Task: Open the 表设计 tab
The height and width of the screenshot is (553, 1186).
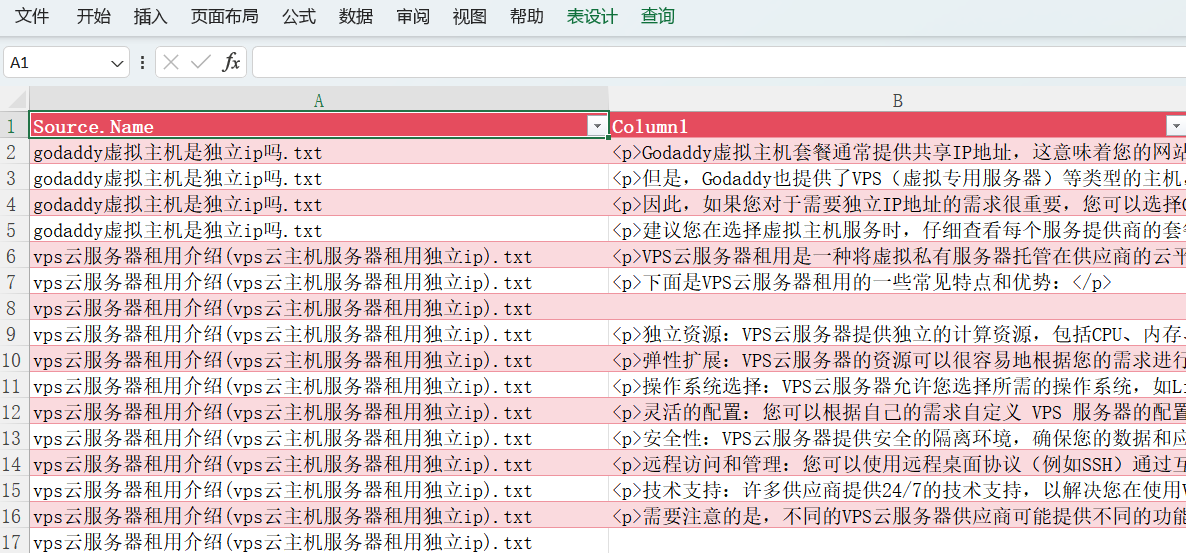Action: point(592,16)
